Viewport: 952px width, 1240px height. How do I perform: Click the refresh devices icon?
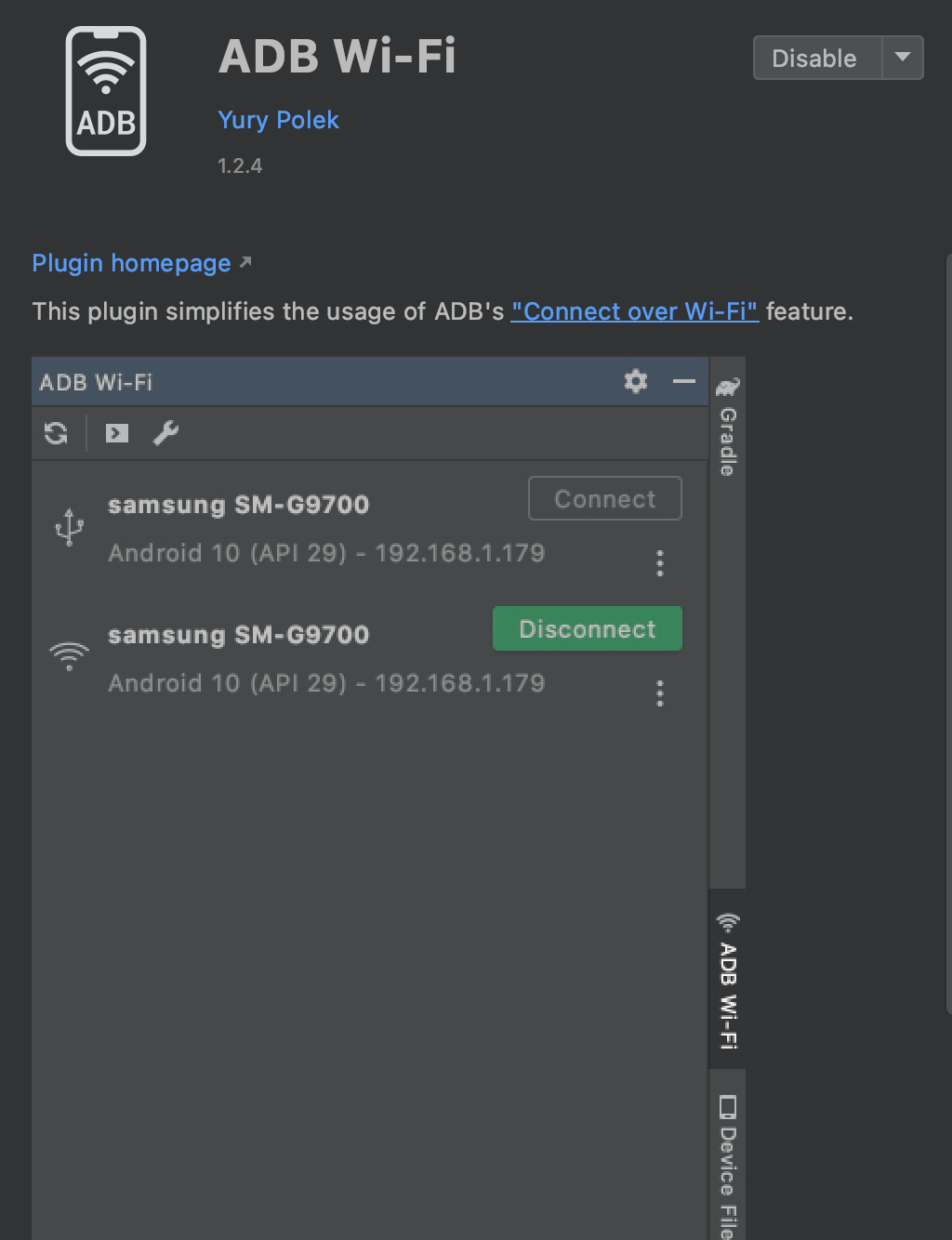coord(56,432)
